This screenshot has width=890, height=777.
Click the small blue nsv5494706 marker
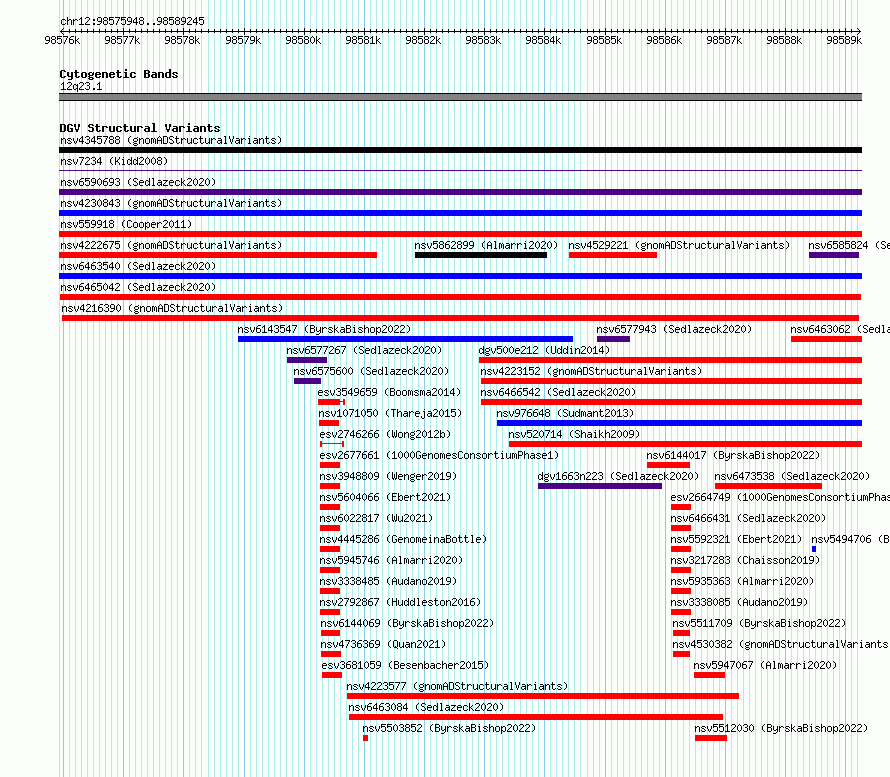point(814,549)
